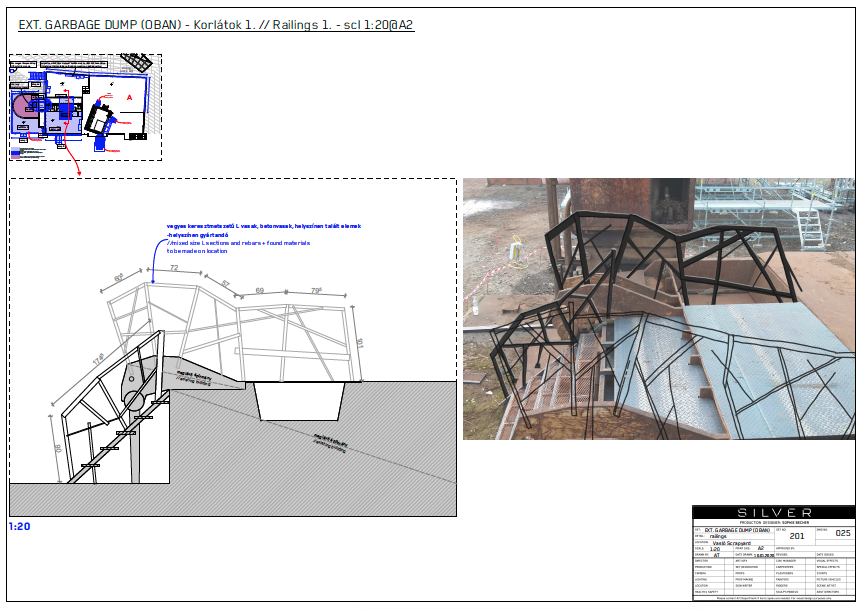Click the PRODUCTION DESIGNER: SOPHIE BECHER banner
The image size is (863, 610).
(x=775, y=523)
